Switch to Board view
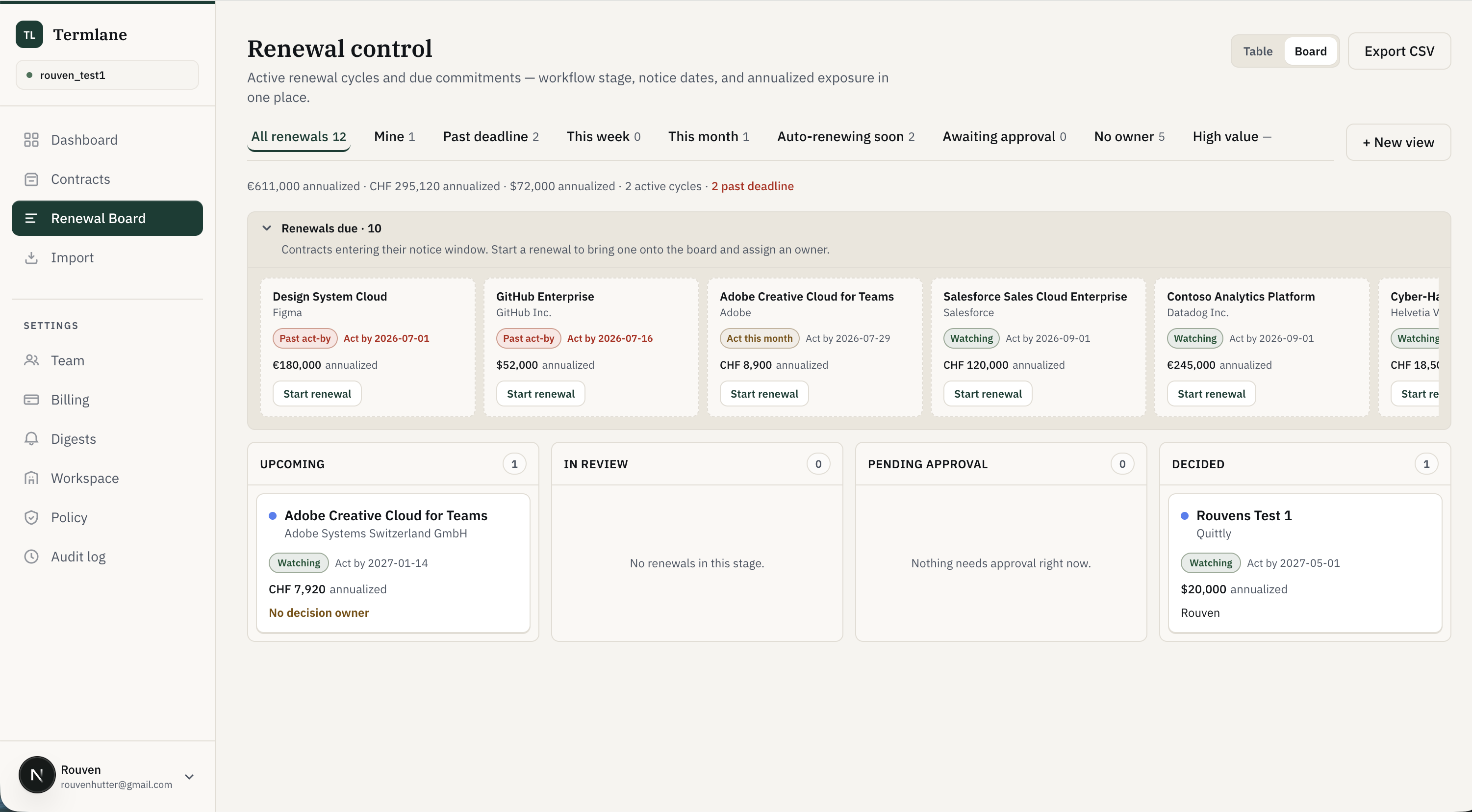This screenshot has width=1472, height=812. click(1310, 51)
